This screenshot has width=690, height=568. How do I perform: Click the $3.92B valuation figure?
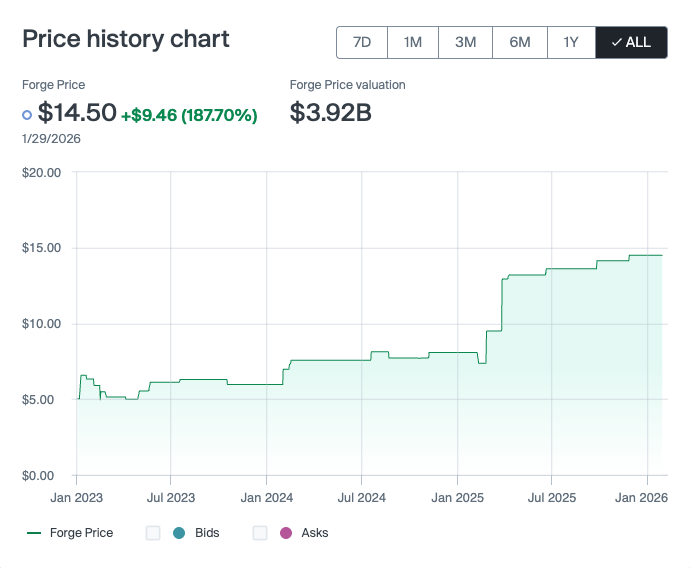(x=330, y=113)
